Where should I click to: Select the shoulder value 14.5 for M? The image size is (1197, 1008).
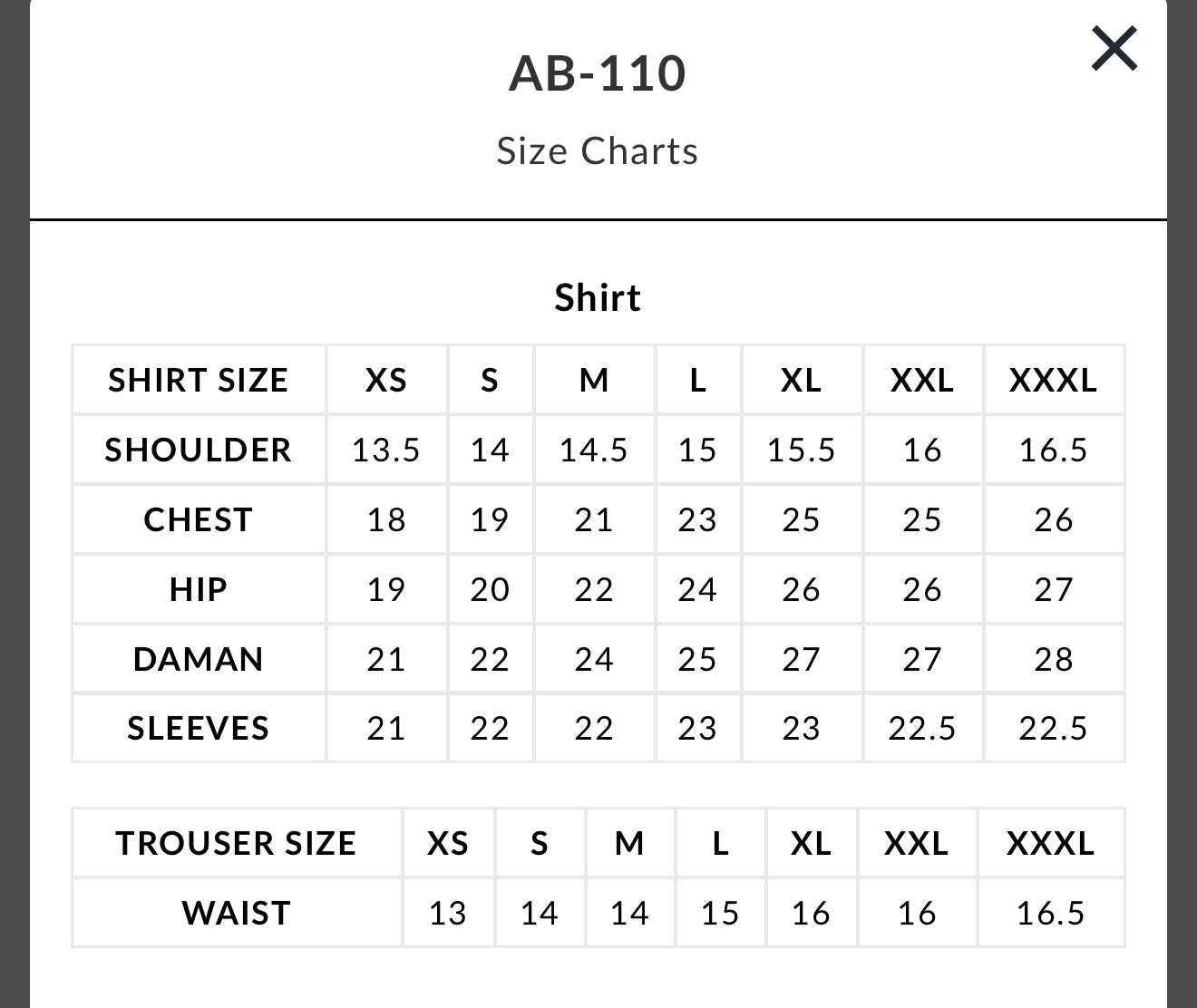click(594, 450)
